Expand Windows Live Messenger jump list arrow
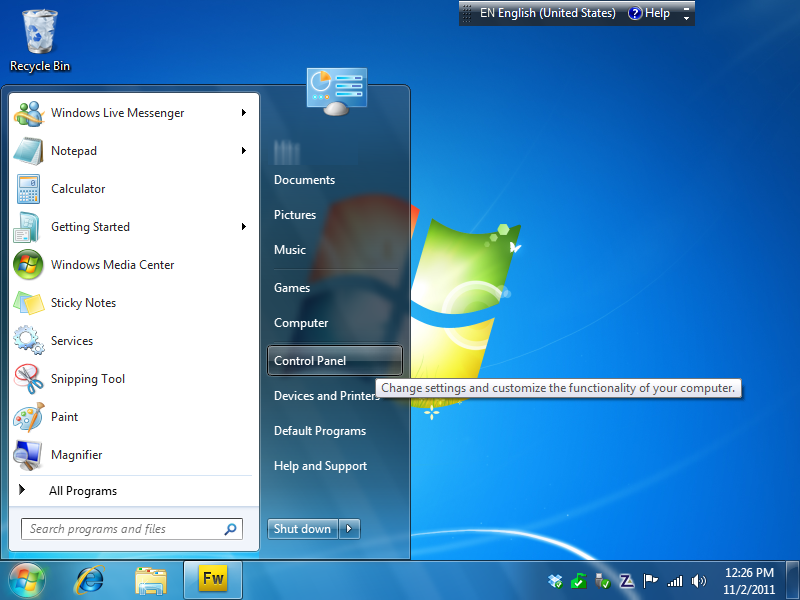This screenshot has width=800, height=600. [244, 113]
